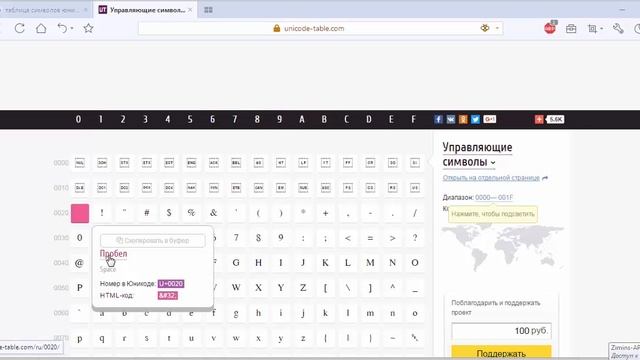
Task: Open dropdown arrow beside undo icon
Action: point(72,28)
